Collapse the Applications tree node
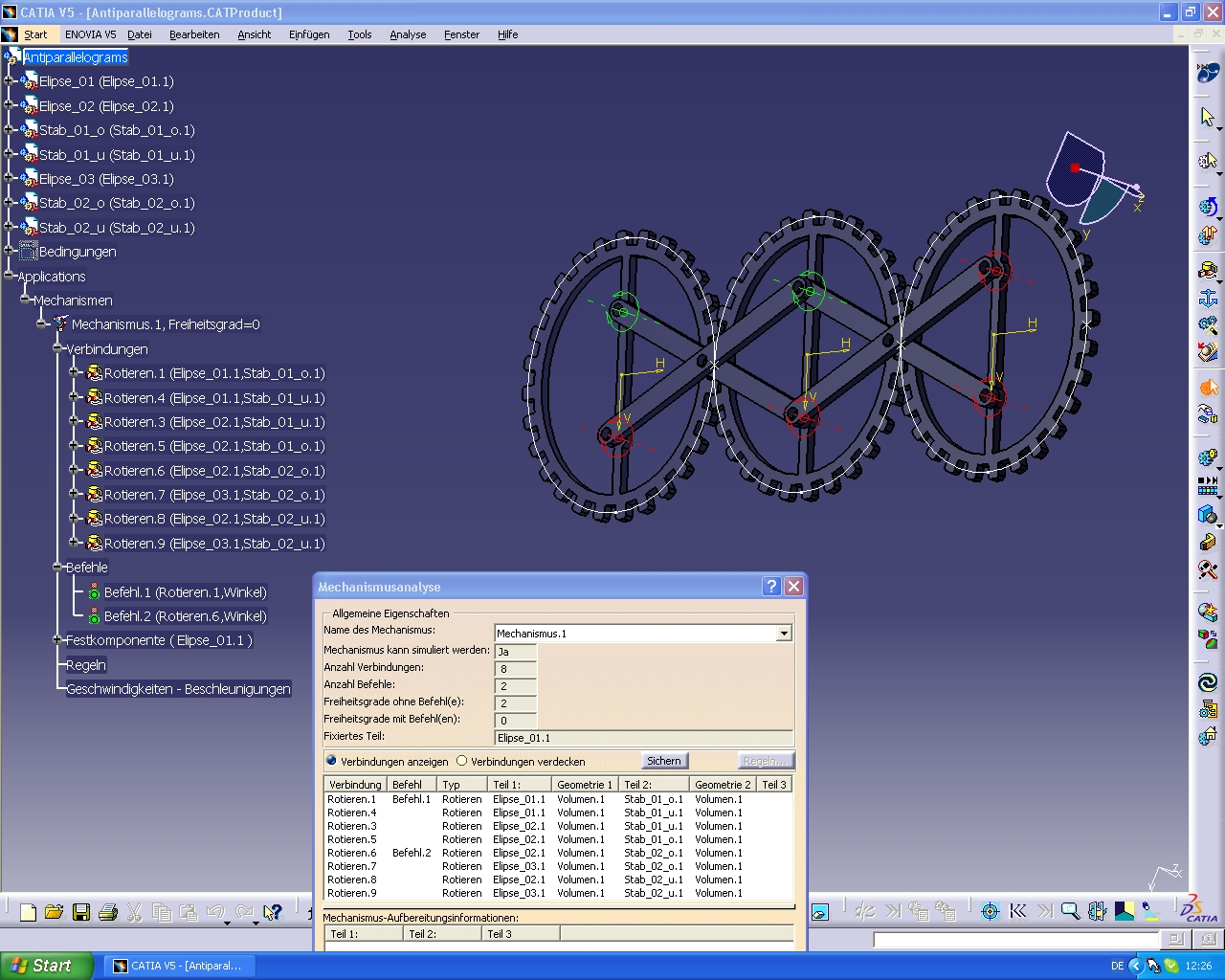 click(9, 276)
